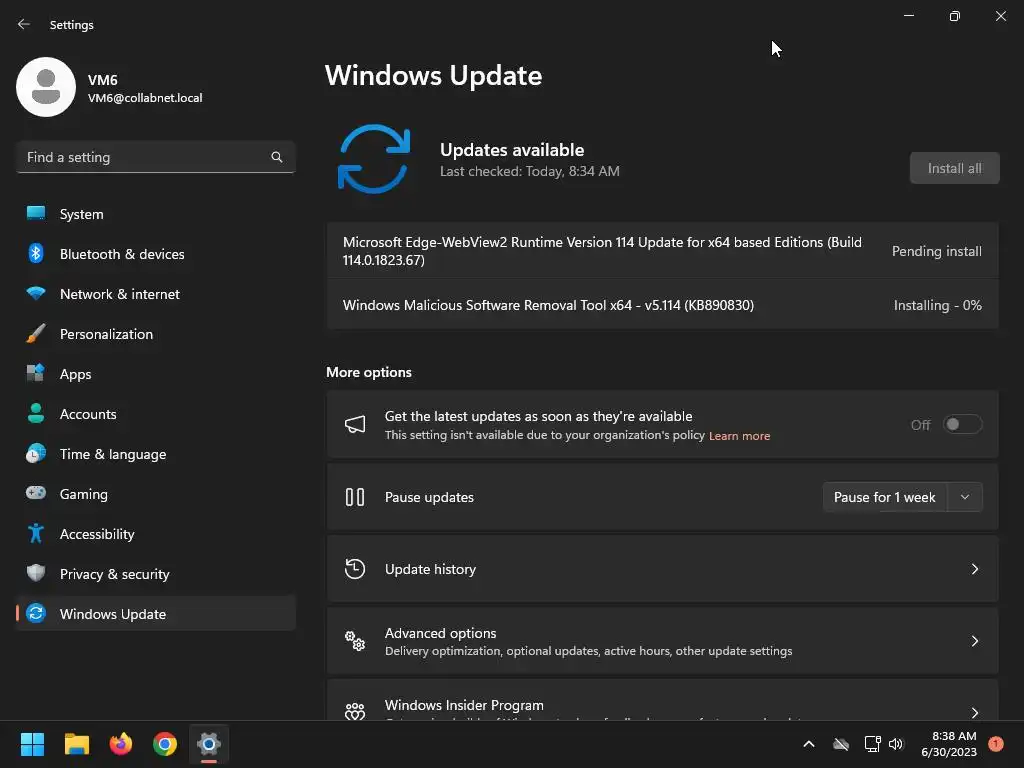The image size is (1024, 768).
Task: Launch Firefox from the taskbar
Action: tap(121, 744)
